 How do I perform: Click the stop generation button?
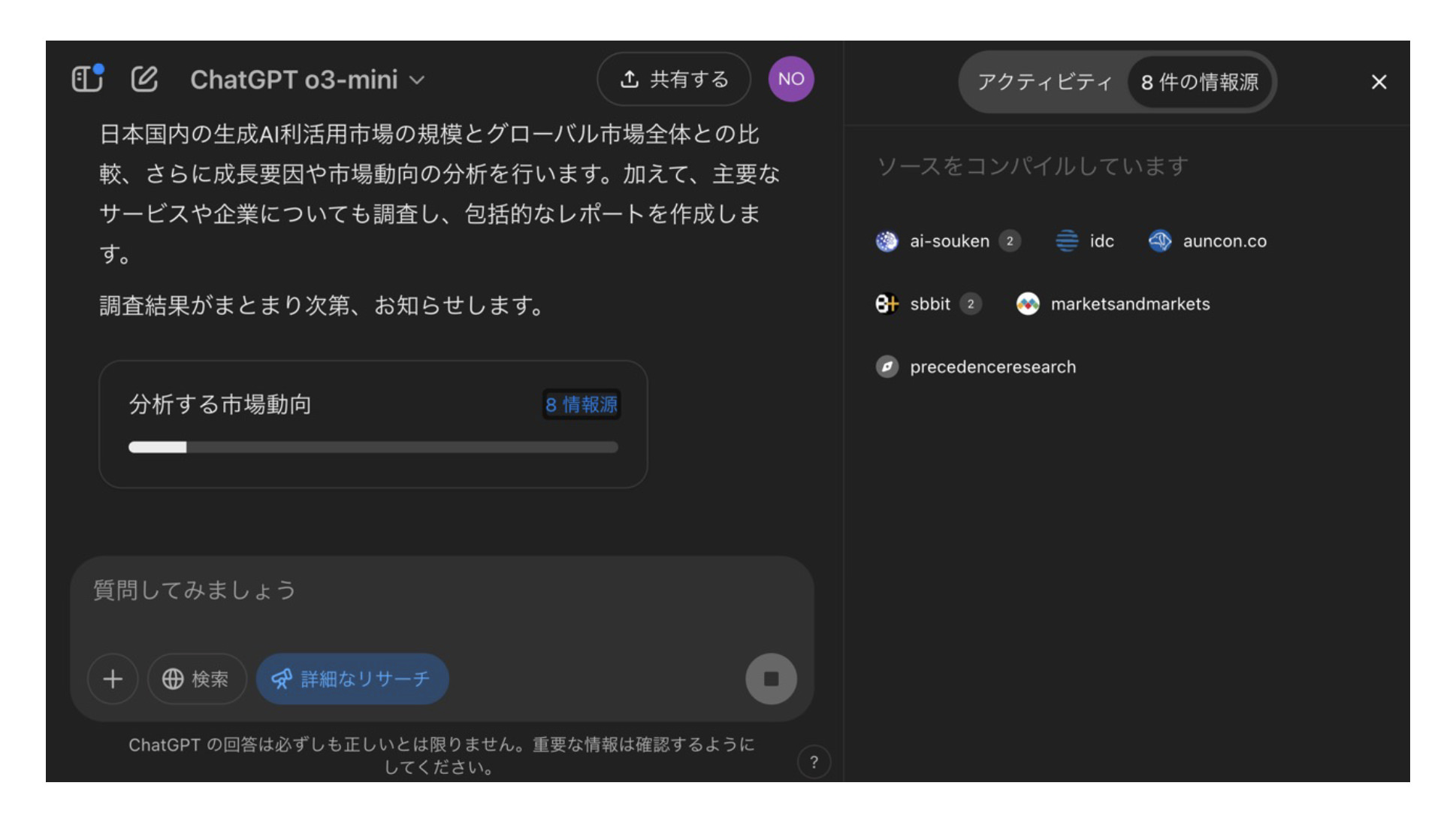pos(771,678)
